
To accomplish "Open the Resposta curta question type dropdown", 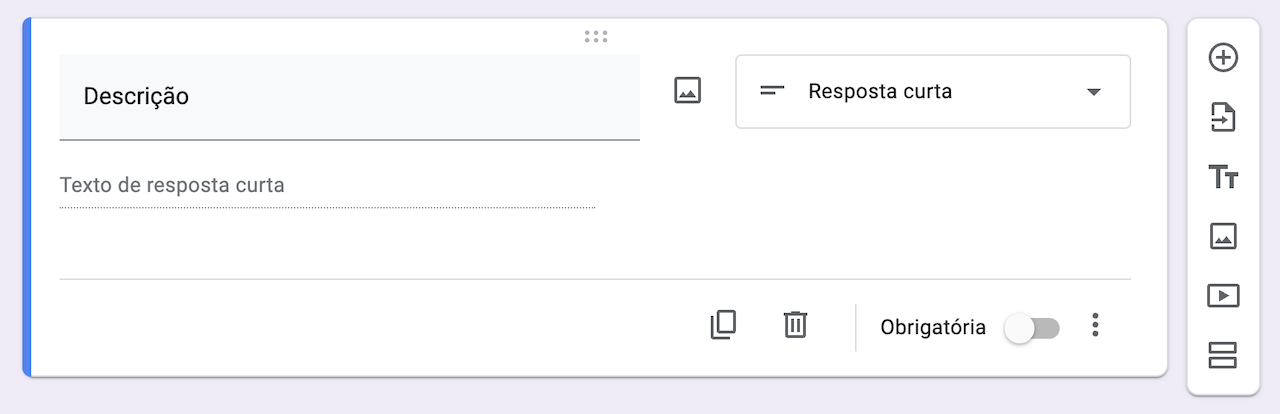I will (933, 91).
